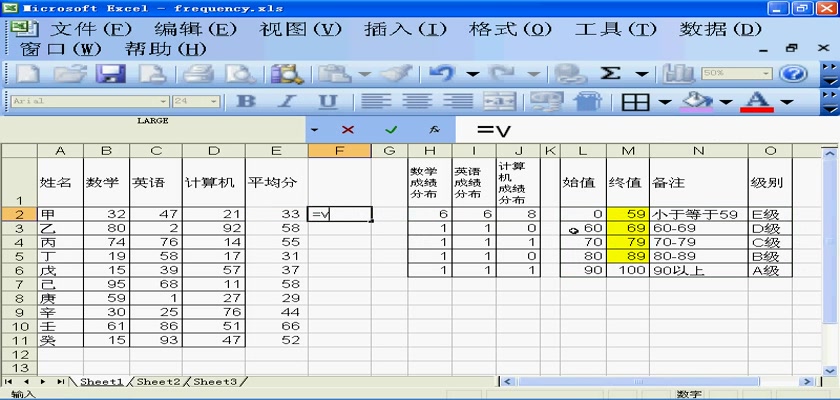
Task: Select cell M2 containing 59
Action: click(628, 214)
